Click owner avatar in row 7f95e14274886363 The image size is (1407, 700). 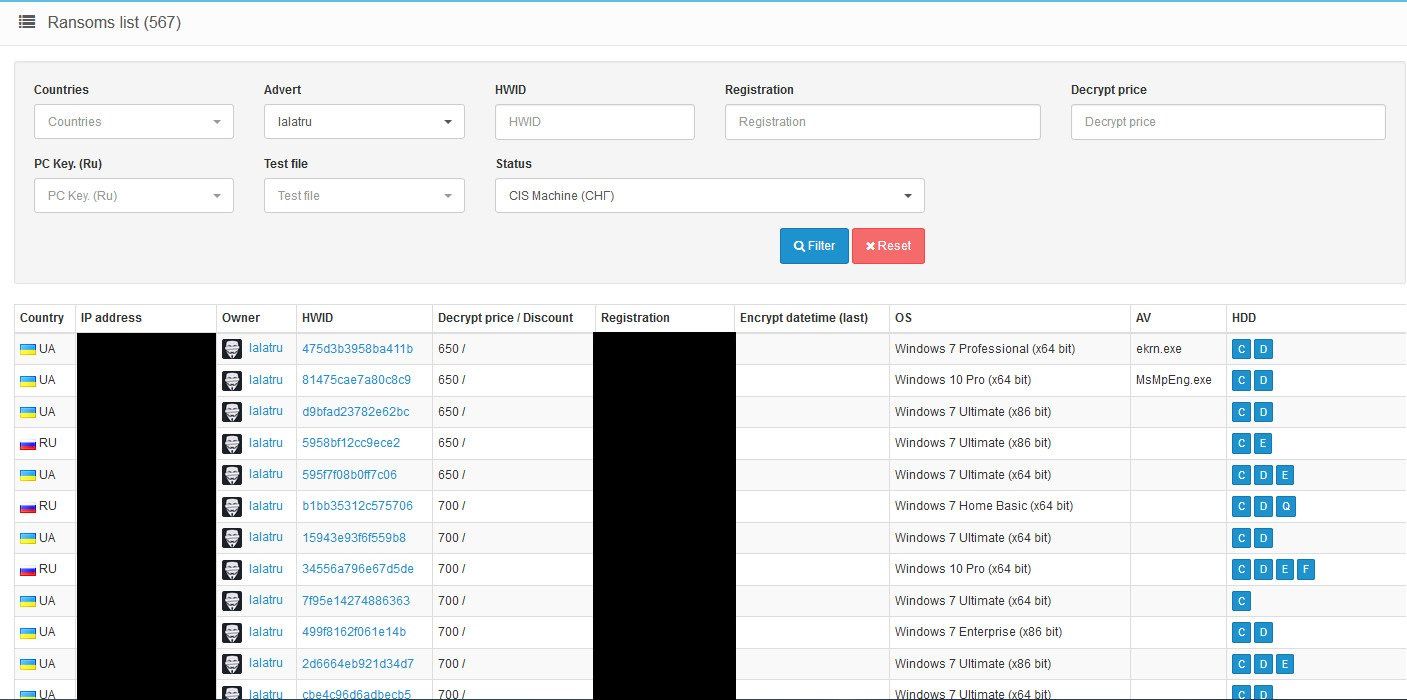pos(232,601)
